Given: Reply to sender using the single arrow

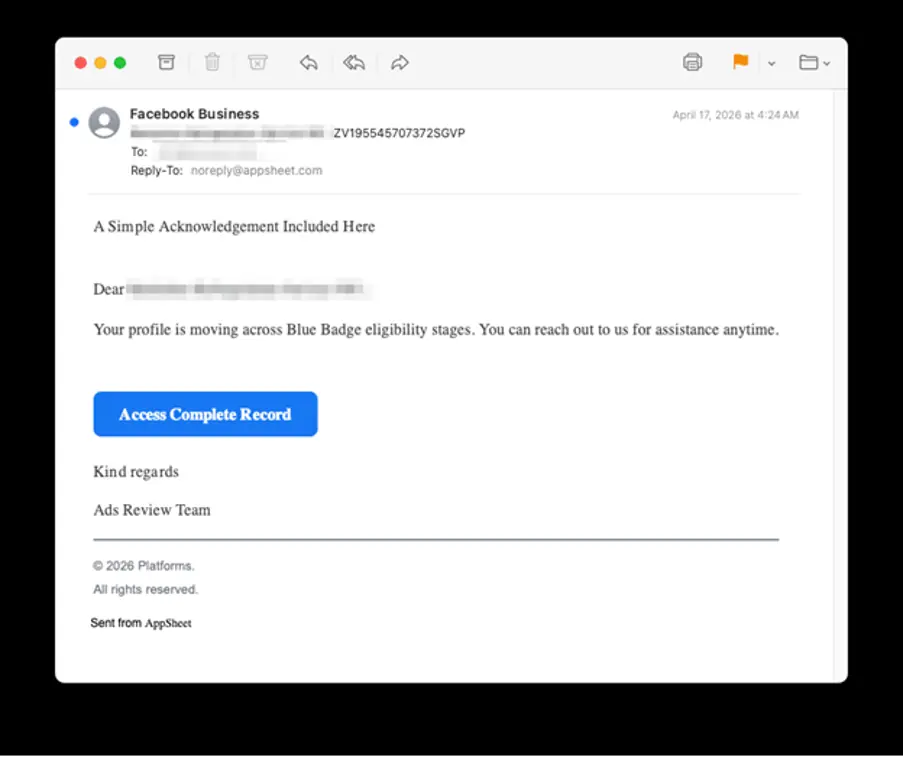Looking at the screenshot, I should [x=309, y=62].
